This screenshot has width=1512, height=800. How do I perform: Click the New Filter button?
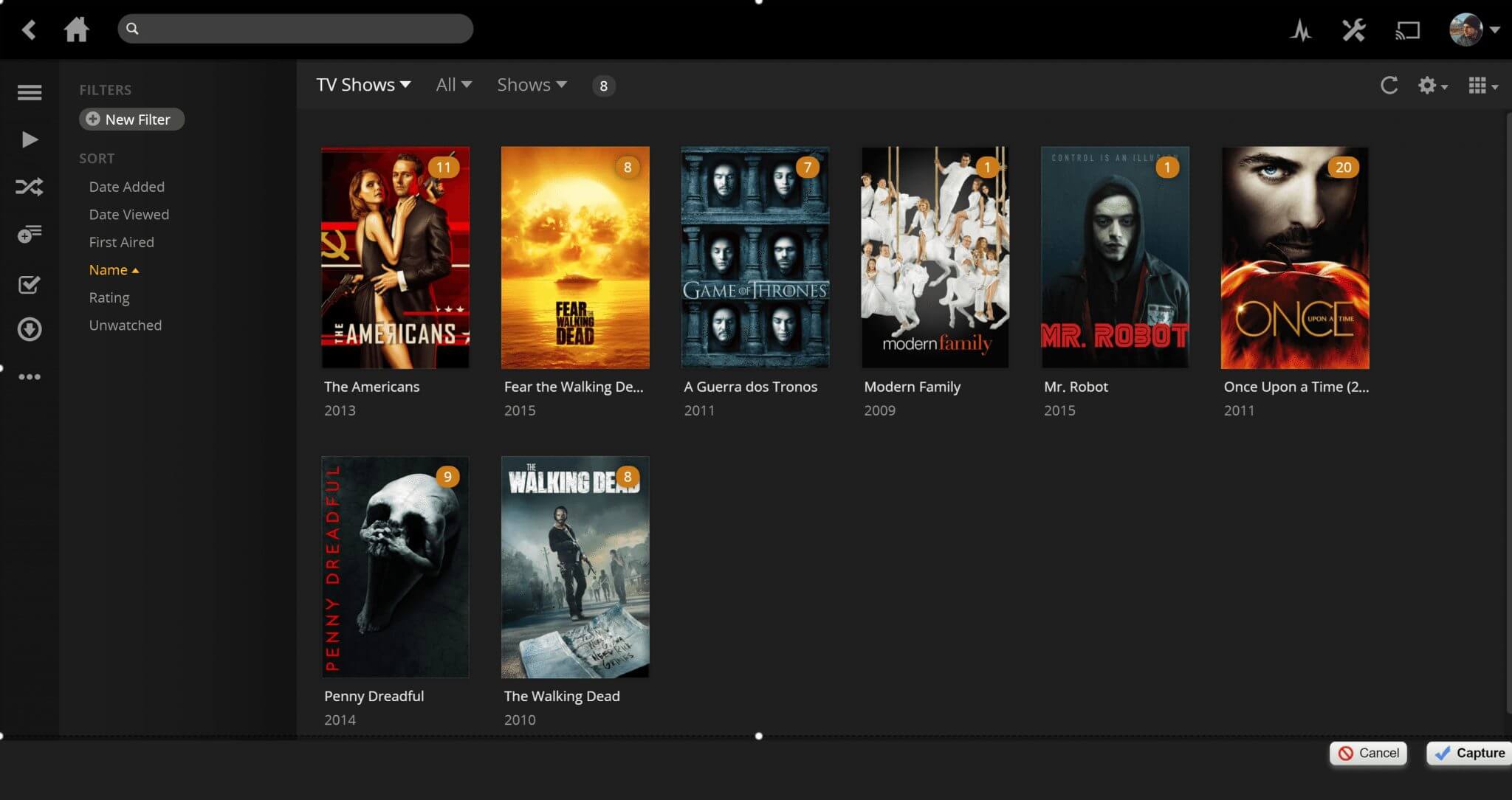[131, 120]
